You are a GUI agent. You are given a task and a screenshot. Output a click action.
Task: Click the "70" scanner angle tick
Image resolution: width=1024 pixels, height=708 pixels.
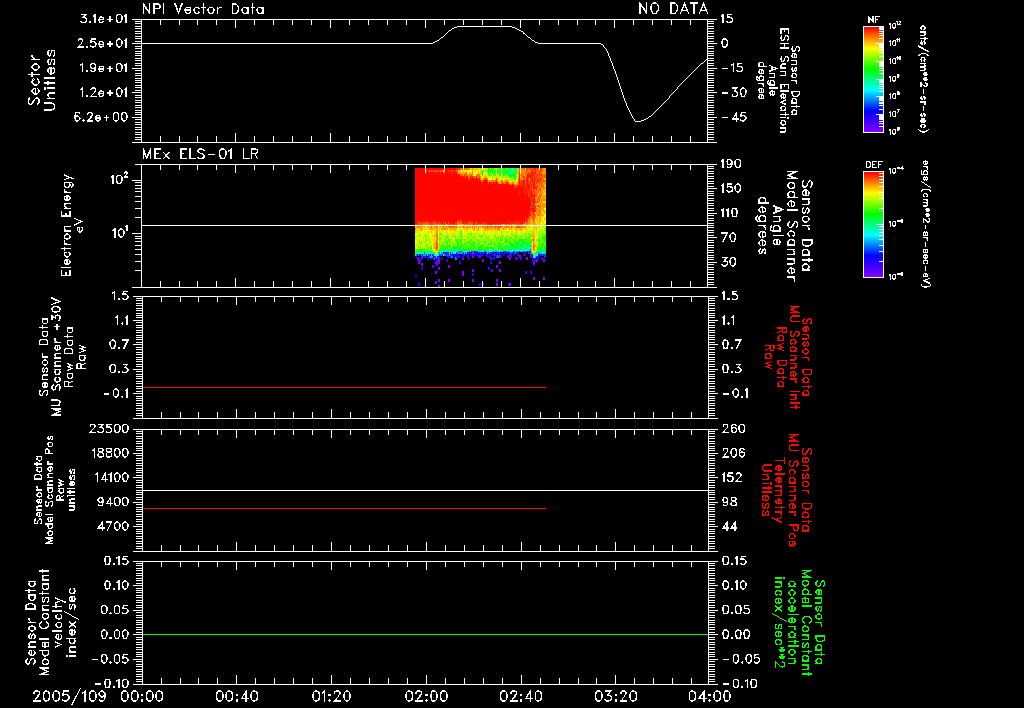point(729,238)
